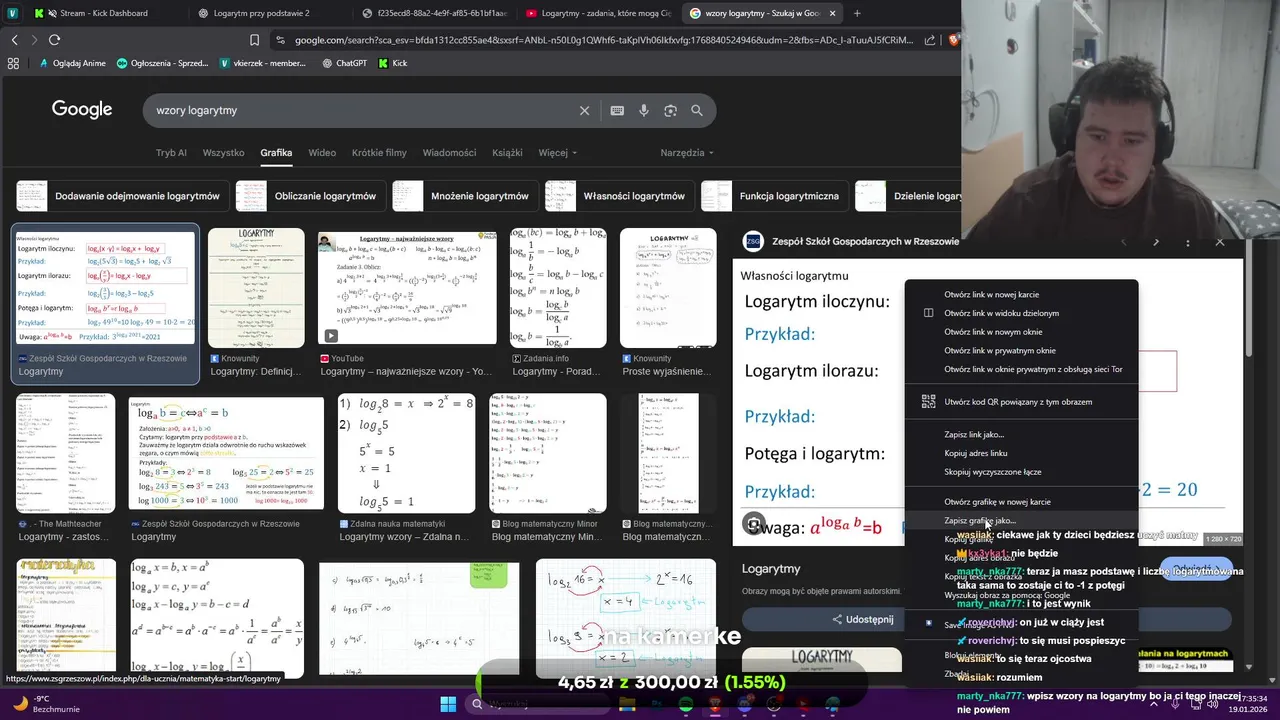Start voice search with the microphone
Screen dimensions: 1280x720
[644, 111]
